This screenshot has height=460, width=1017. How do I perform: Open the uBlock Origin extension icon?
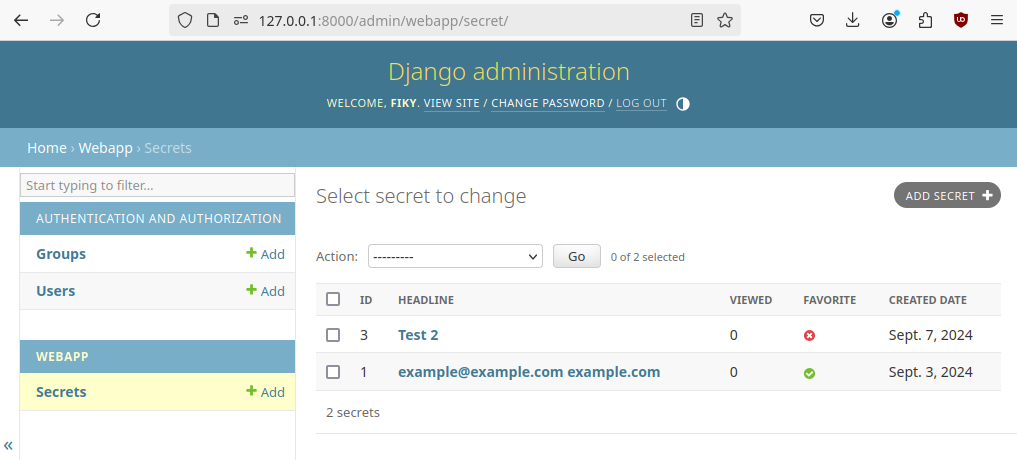tap(961, 20)
